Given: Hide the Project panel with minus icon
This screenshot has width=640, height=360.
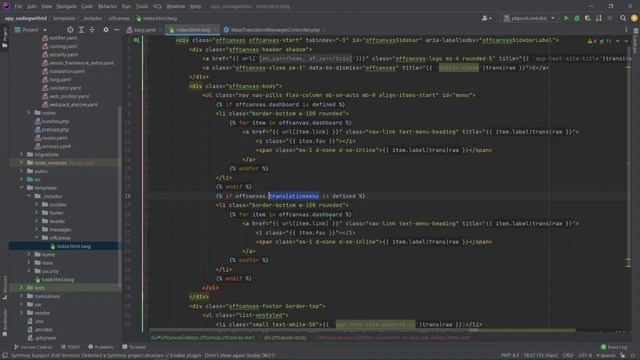Looking at the screenshot, I should tap(117, 30).
